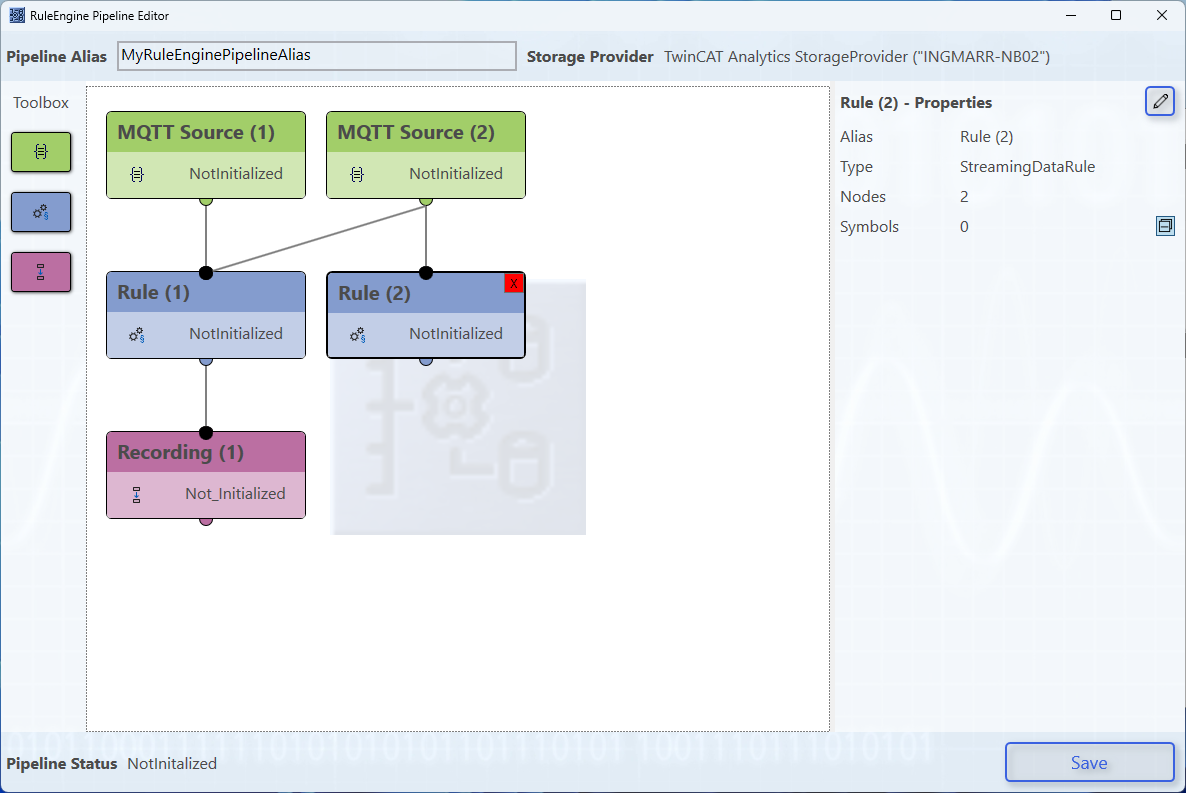Select the blue Rule toolbox item
Screen dimensions: 1186x793
tap(41, 212)
